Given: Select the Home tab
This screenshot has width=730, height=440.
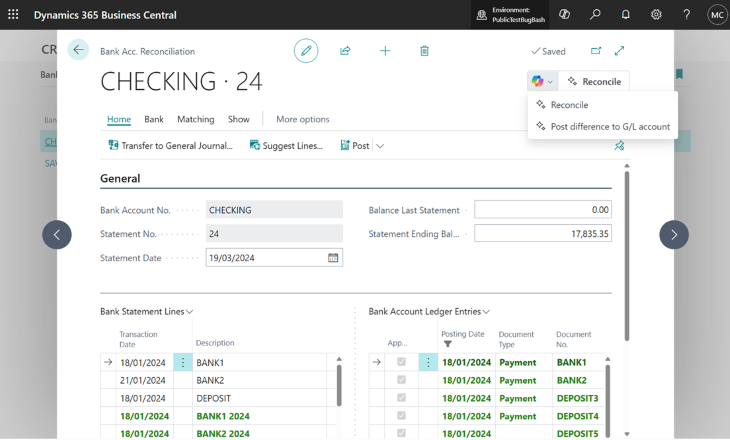Looking at the screenshot, I should (x=119, y=119).
